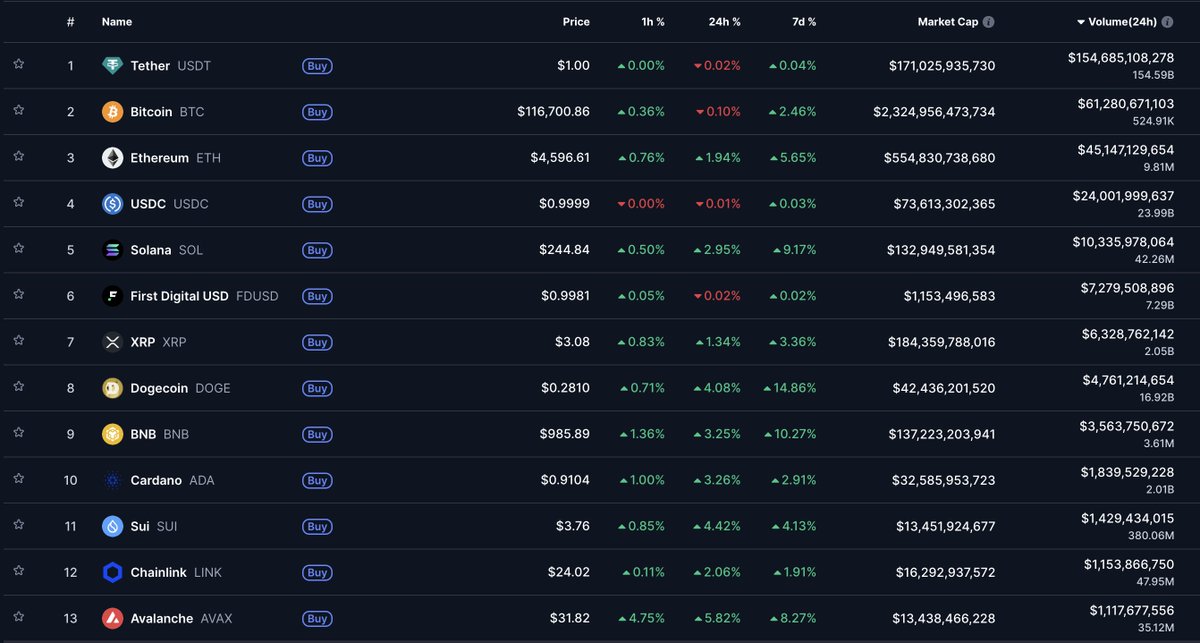Sort table by 24h % column

click(x=723, y=22)
